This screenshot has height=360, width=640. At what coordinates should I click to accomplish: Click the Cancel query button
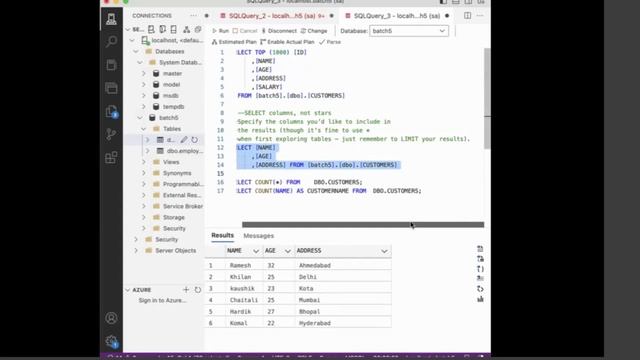[244, 31]
